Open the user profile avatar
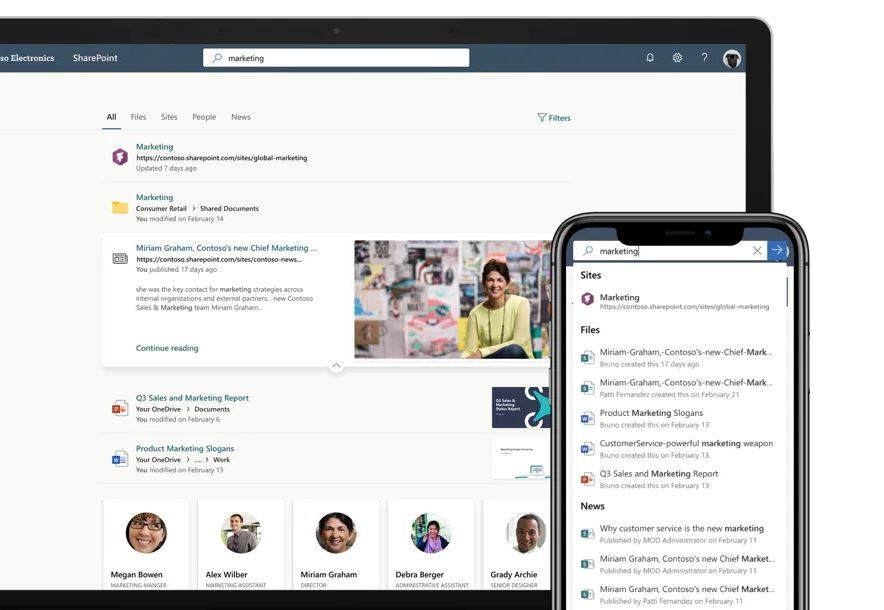This screenshot has width=884, height=610. click(x=732, y=58)
